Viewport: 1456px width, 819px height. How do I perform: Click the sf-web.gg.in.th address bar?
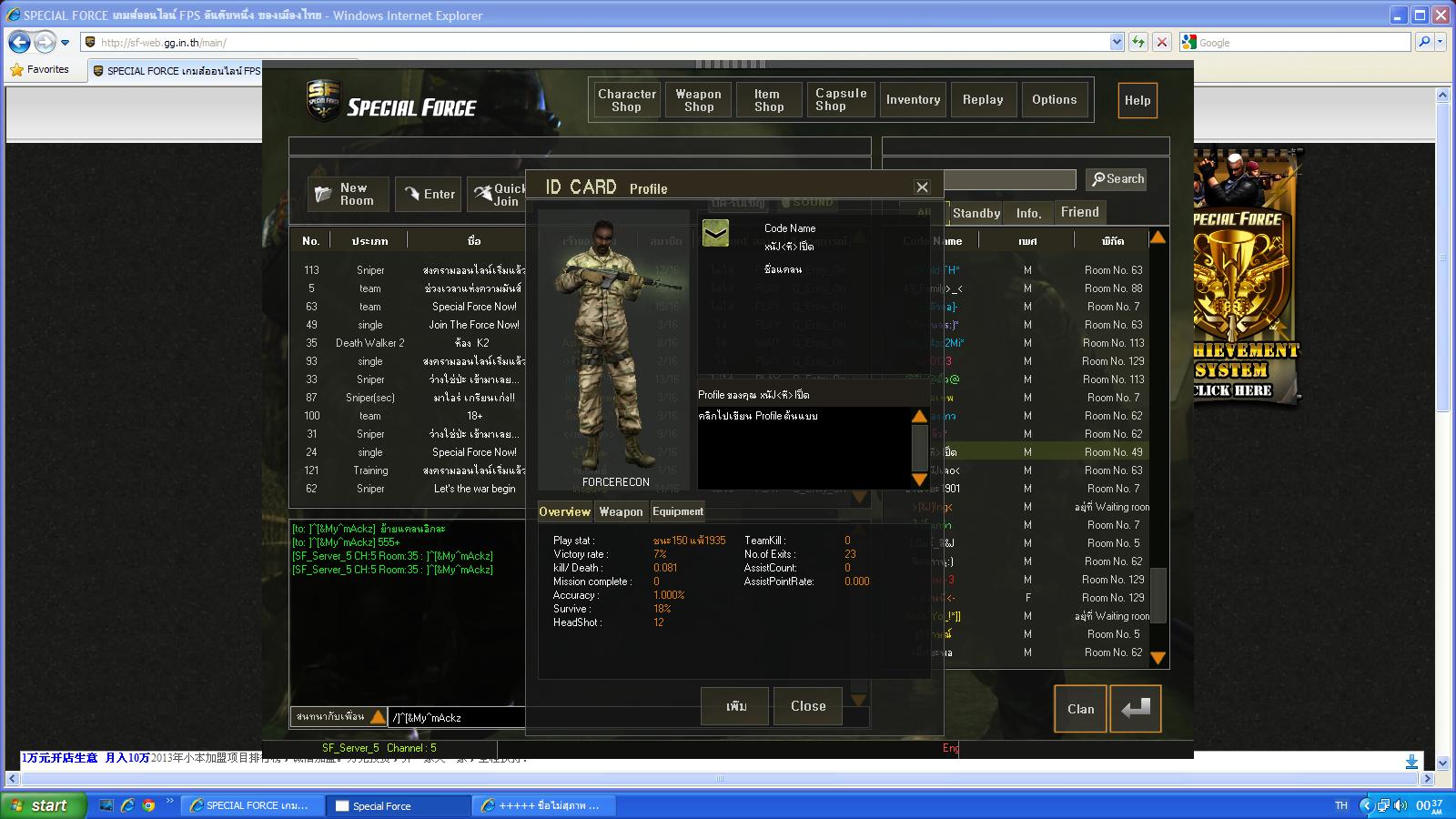(x=596, y=42)
